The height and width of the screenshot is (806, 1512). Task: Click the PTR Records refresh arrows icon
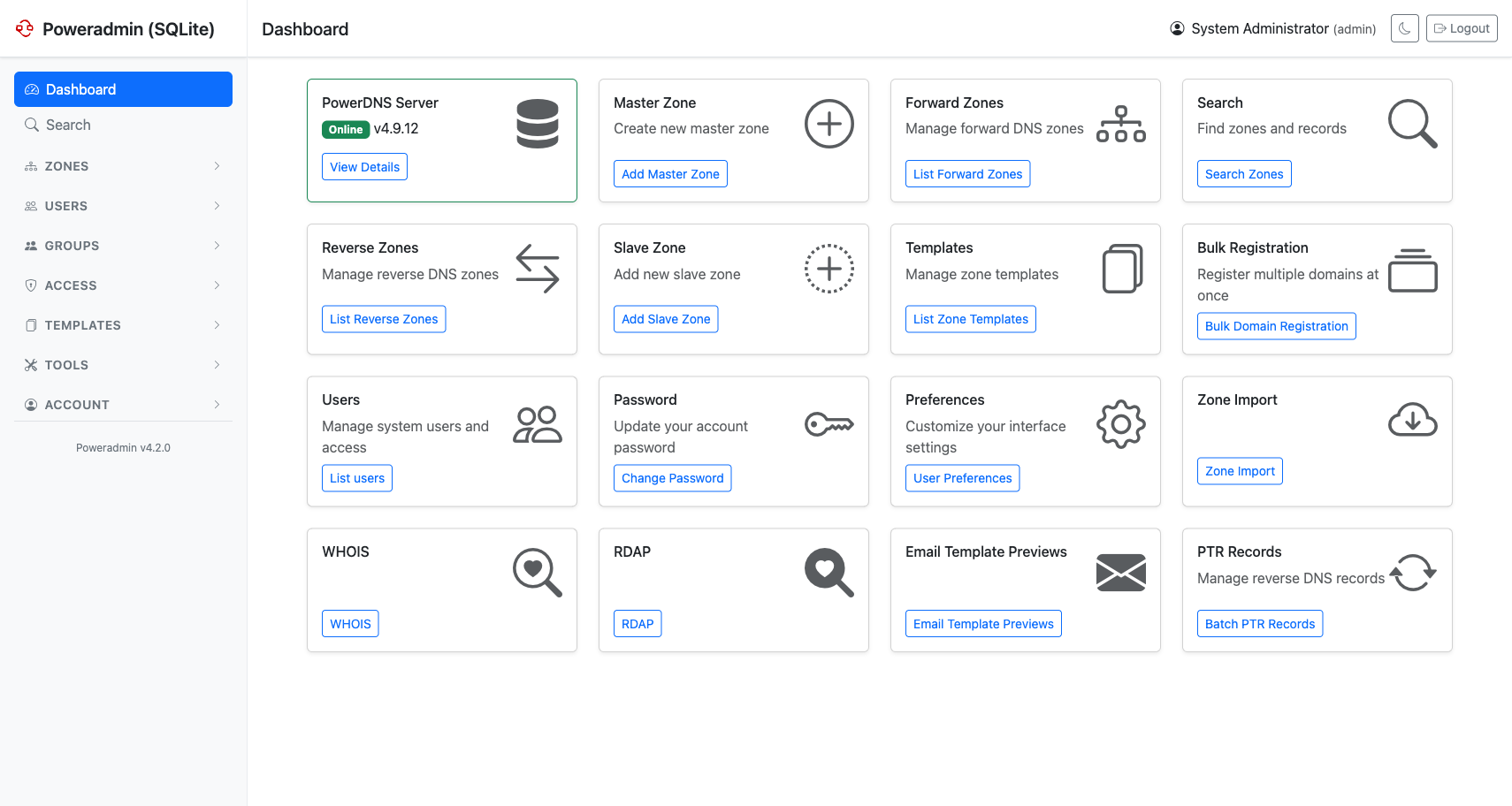pyautogui.click(x=1412, y=573)
